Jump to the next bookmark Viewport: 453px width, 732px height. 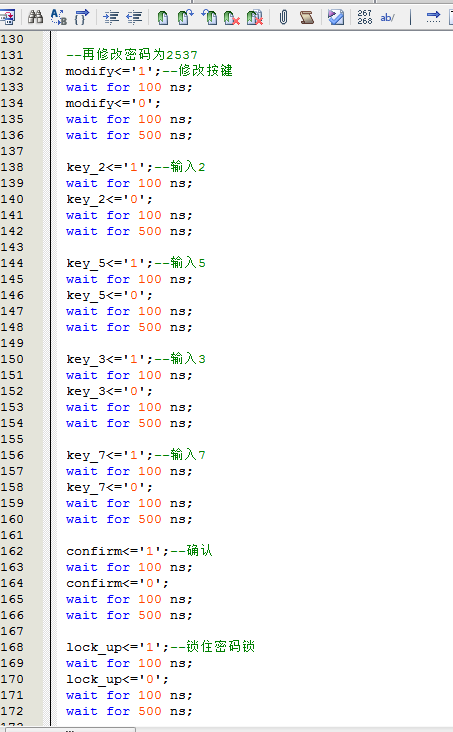coord(186,17)
